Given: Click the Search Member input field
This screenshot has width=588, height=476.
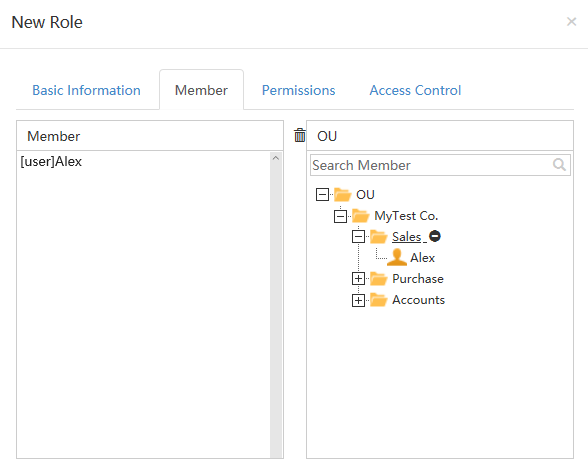Looking at the screenshot, I should 440,165.
